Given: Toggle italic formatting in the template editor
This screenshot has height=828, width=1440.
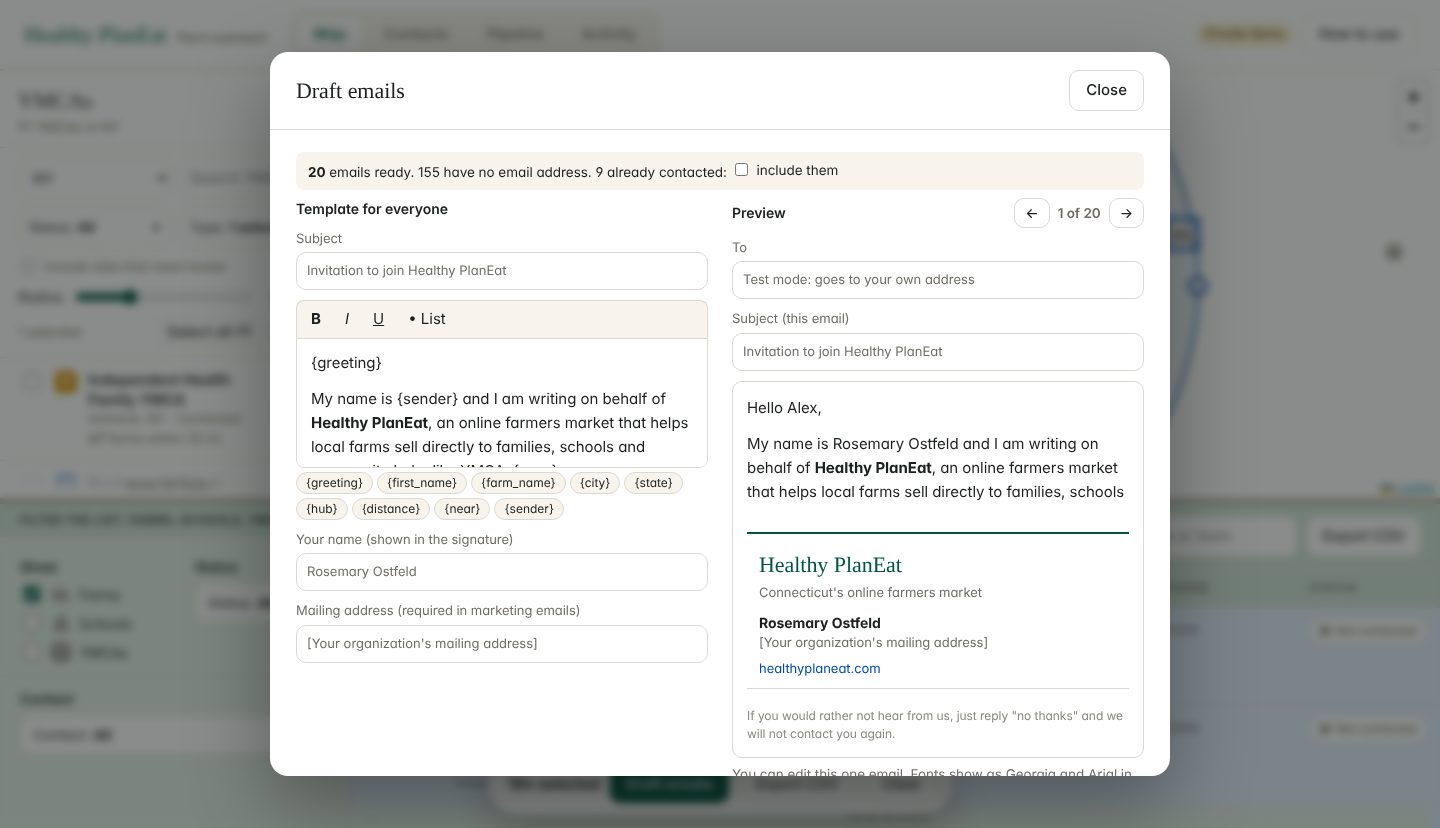Looking at the screenshot, I should [347, 319].
